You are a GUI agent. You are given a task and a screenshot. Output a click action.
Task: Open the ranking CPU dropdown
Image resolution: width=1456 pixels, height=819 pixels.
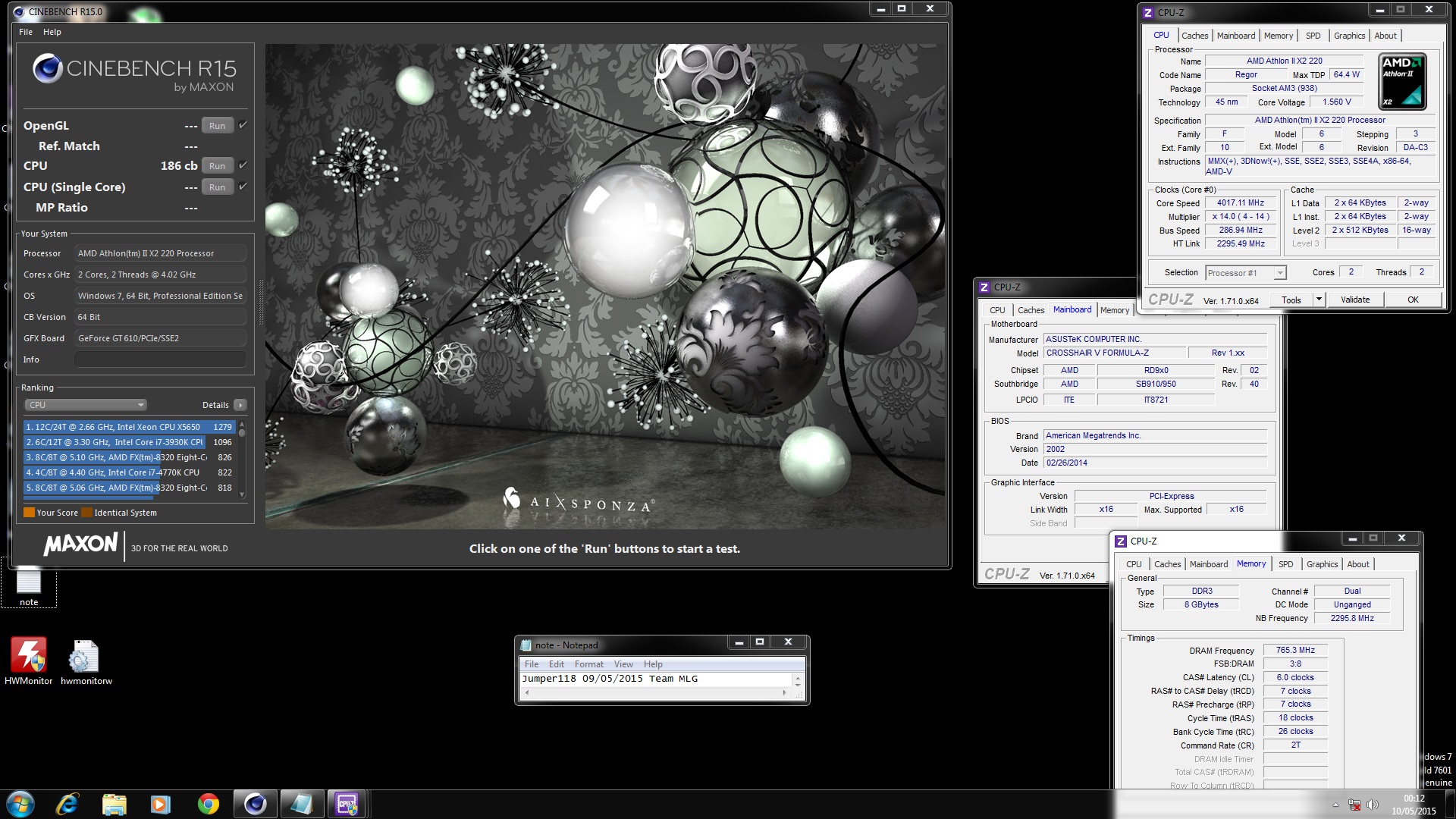[x=86, y=405]
